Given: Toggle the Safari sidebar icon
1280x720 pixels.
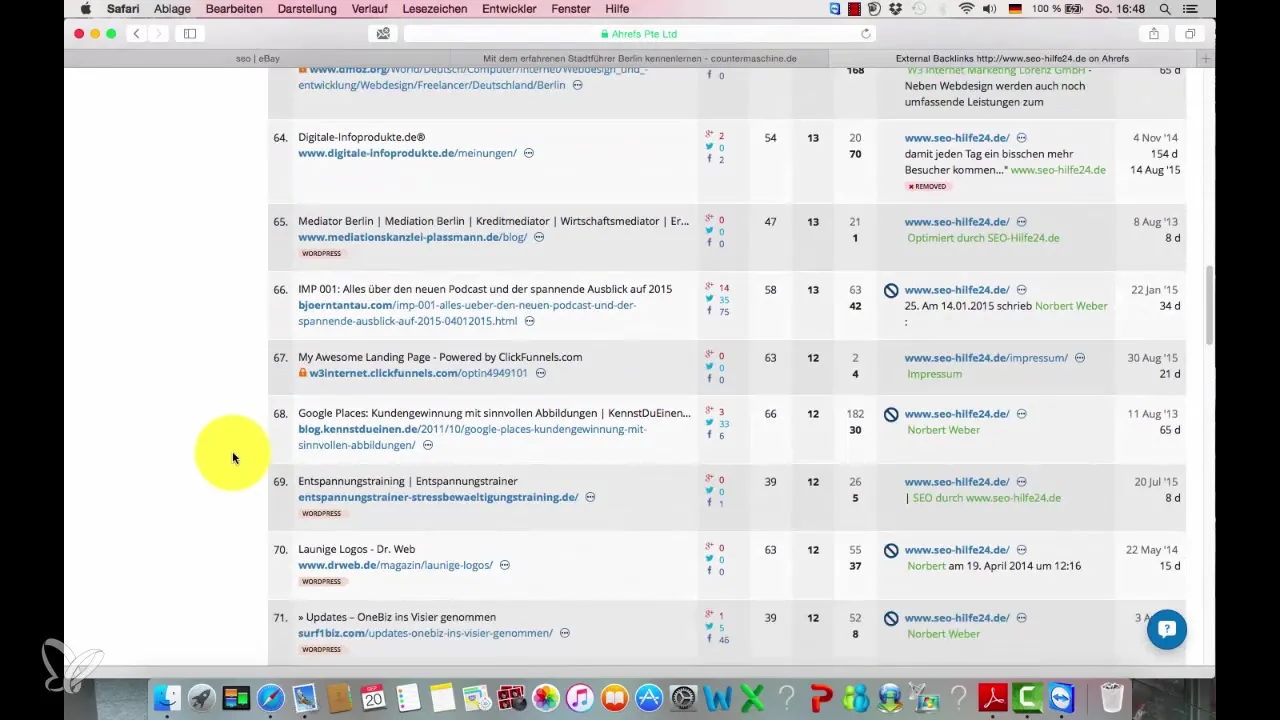Looking at the screenshot, I should click(x=190, y=33).
